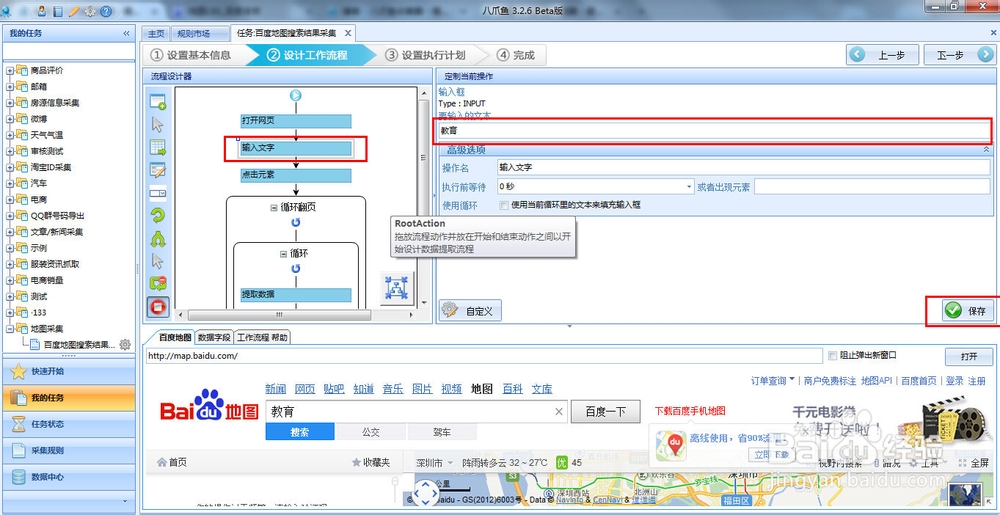Click the 百度一下 search button
Viewport: 1000px width, 515px height.
(605, 412)
